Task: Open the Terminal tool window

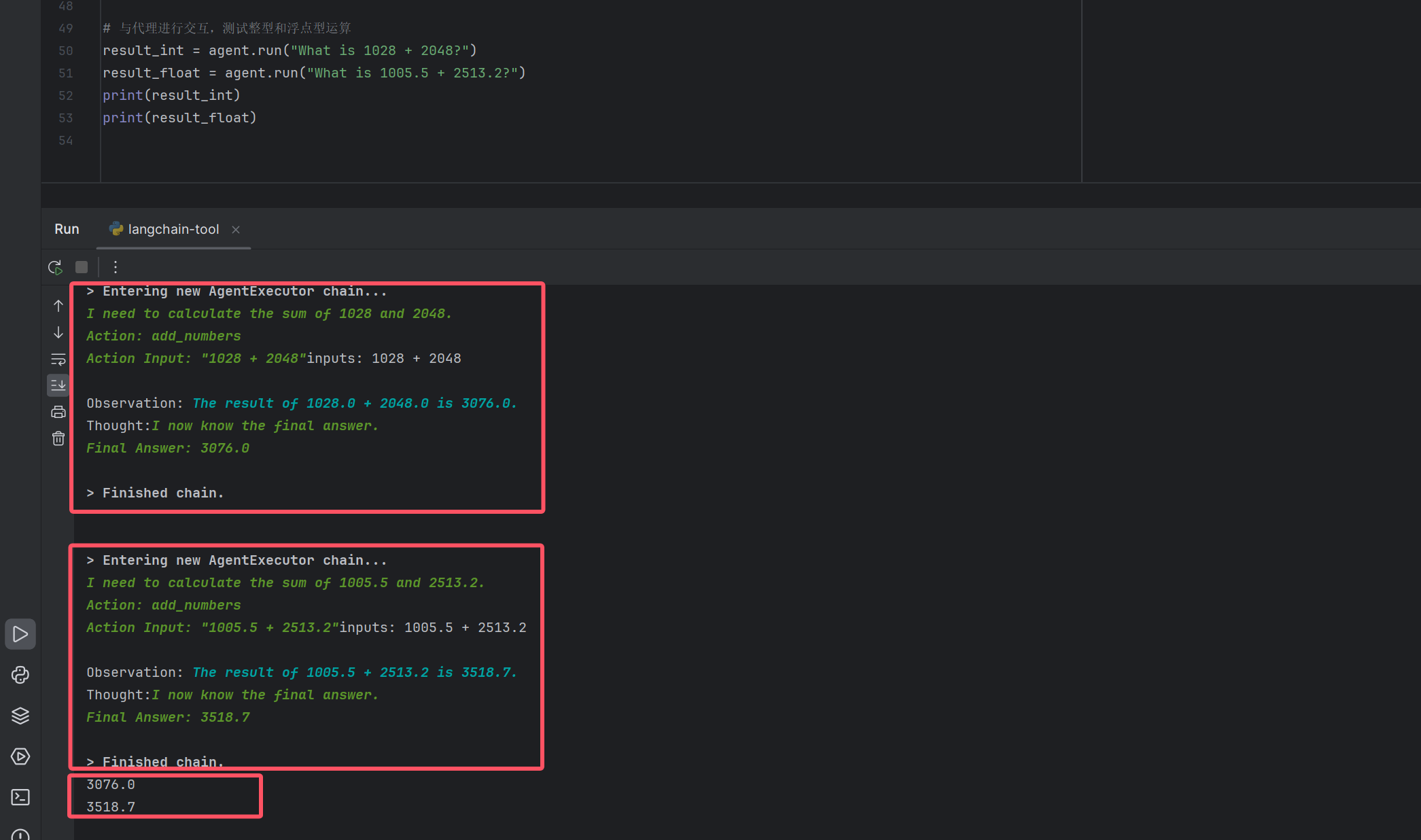Action: coord(20,797)
